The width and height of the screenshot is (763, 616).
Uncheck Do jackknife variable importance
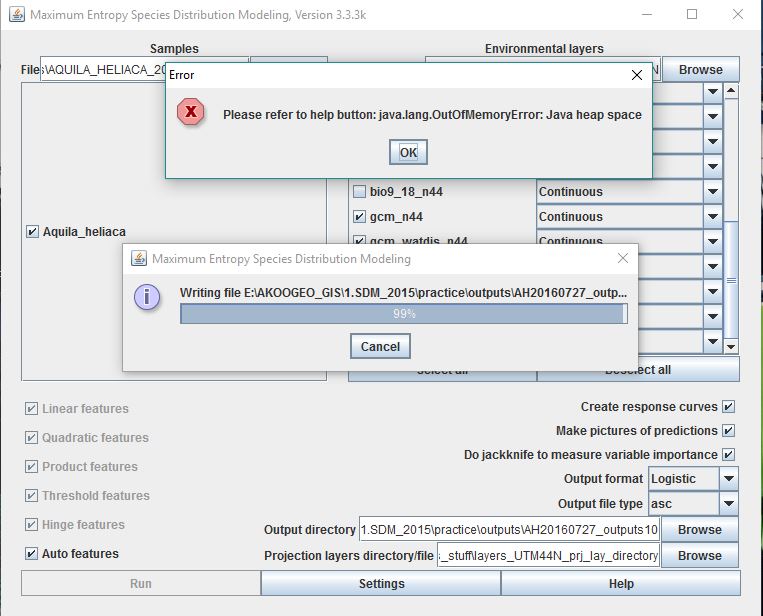click(728, 454)
